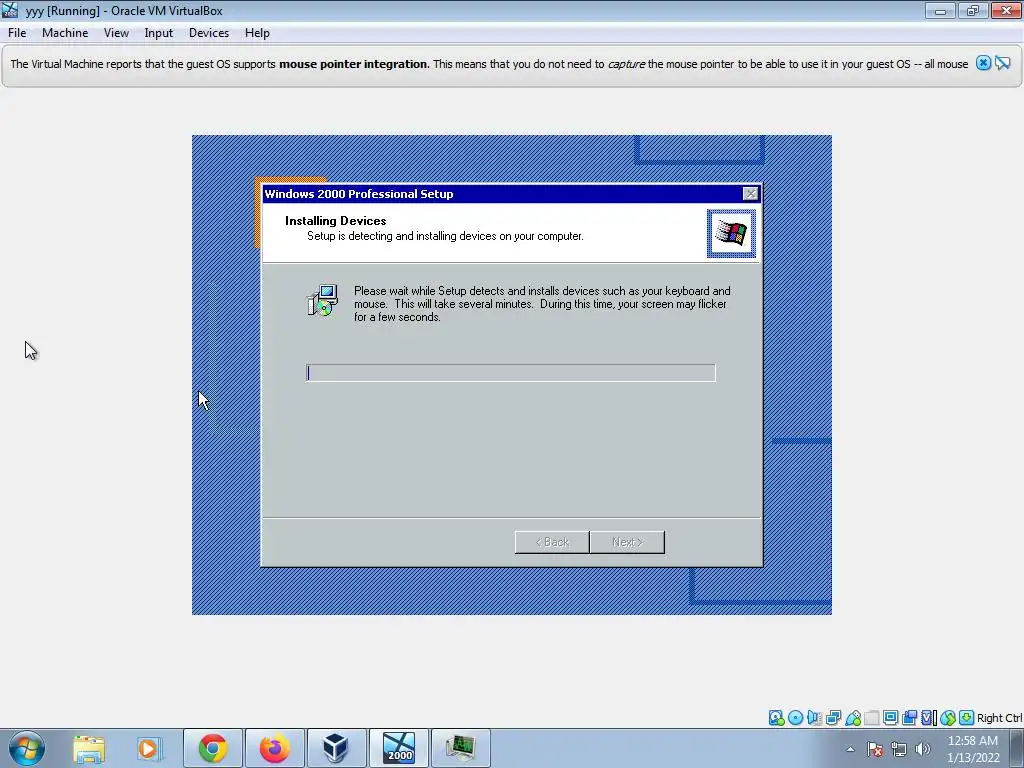Click the Right Ctrl host key label
Image resolution: width=1024 pixels, height=768 pixels.
[x=1000, y=718]
